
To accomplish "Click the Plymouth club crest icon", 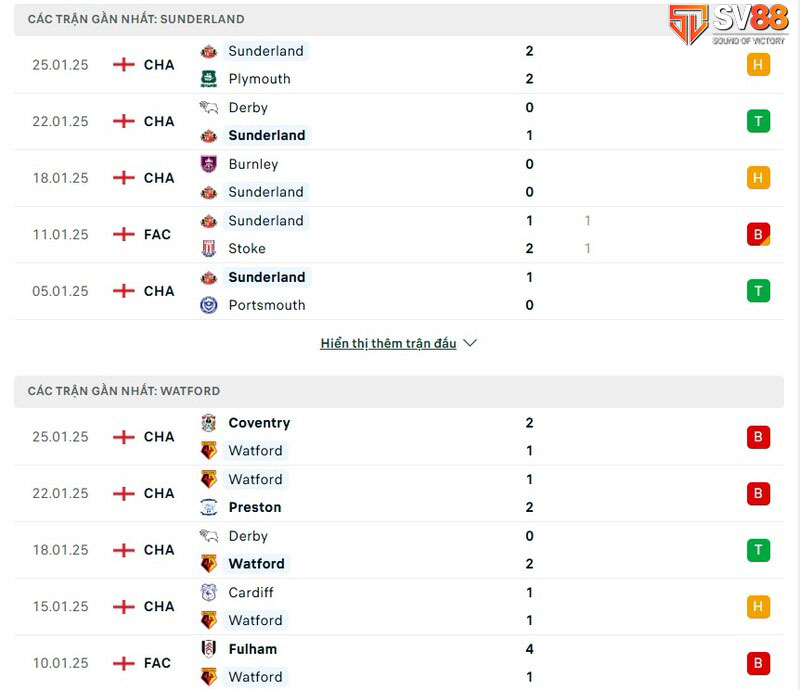I will click(209, 79).
